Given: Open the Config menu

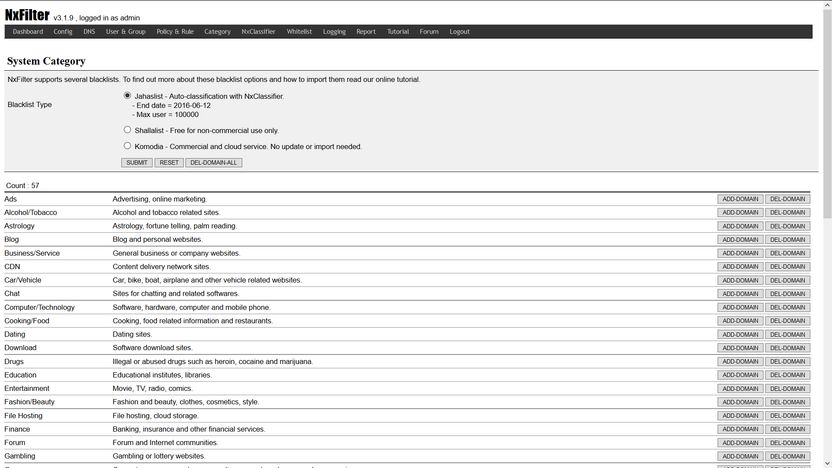Looking at the screenshot, I should tap(63, 32).
